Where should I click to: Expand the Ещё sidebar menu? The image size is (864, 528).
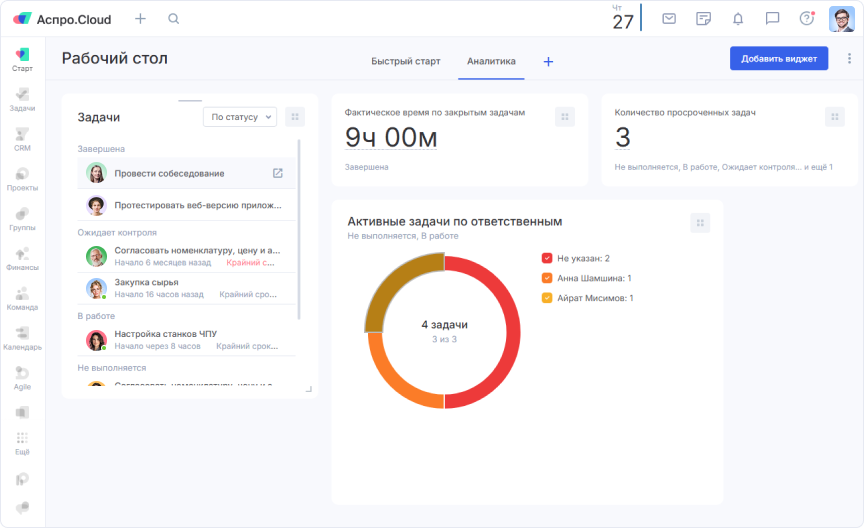pos(22,442)
